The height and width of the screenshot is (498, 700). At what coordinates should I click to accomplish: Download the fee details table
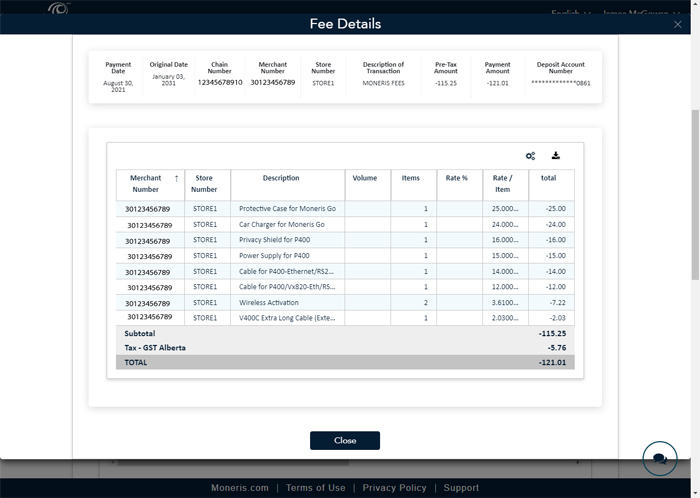[555, 155]
